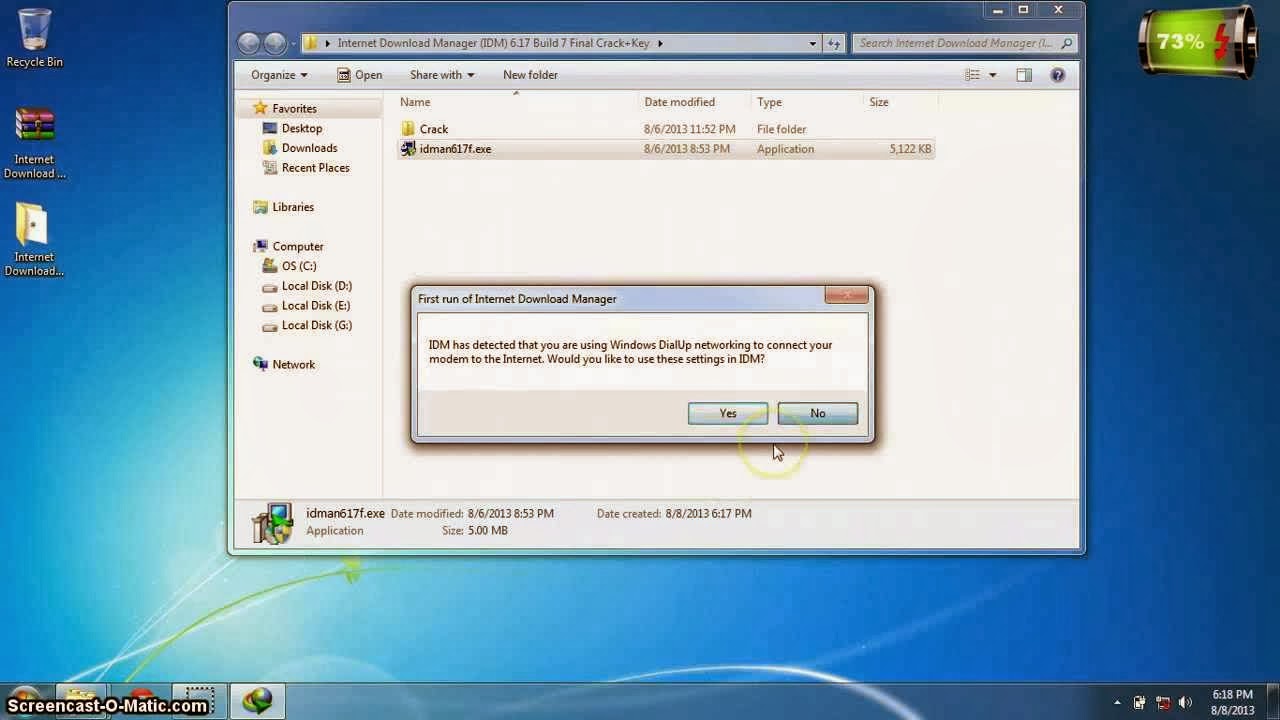Select Libraries in the navigation pane
1280x720 pixels.
(x=293, y=207)
